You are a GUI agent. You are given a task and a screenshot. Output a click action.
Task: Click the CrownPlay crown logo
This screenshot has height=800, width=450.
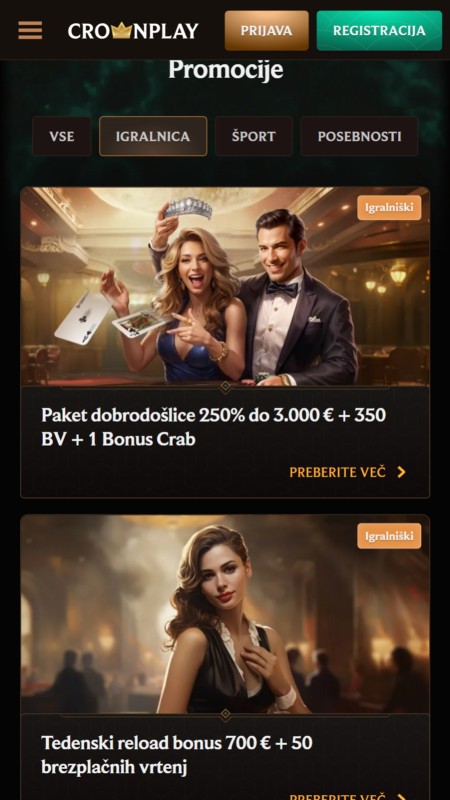click(133, 31)
